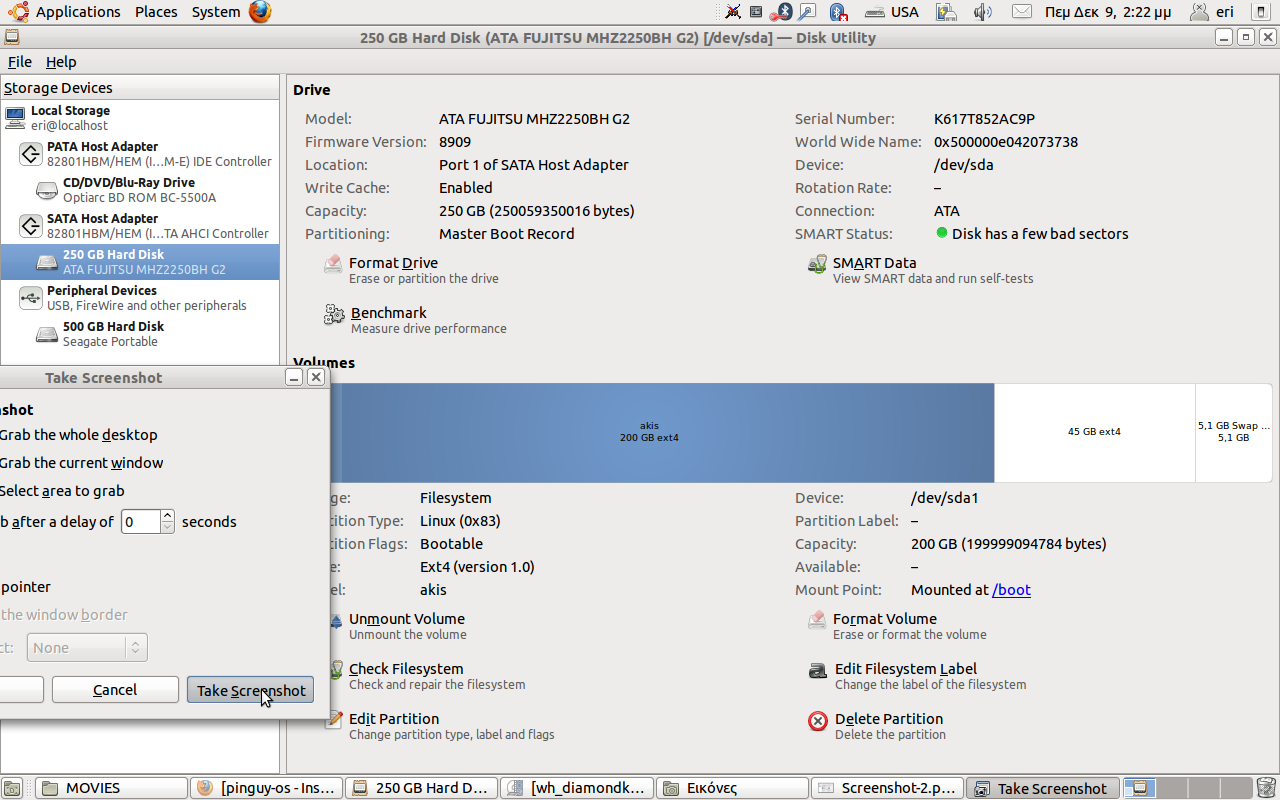
Task: Toggle the include pointer option
Action: point(25,587)
